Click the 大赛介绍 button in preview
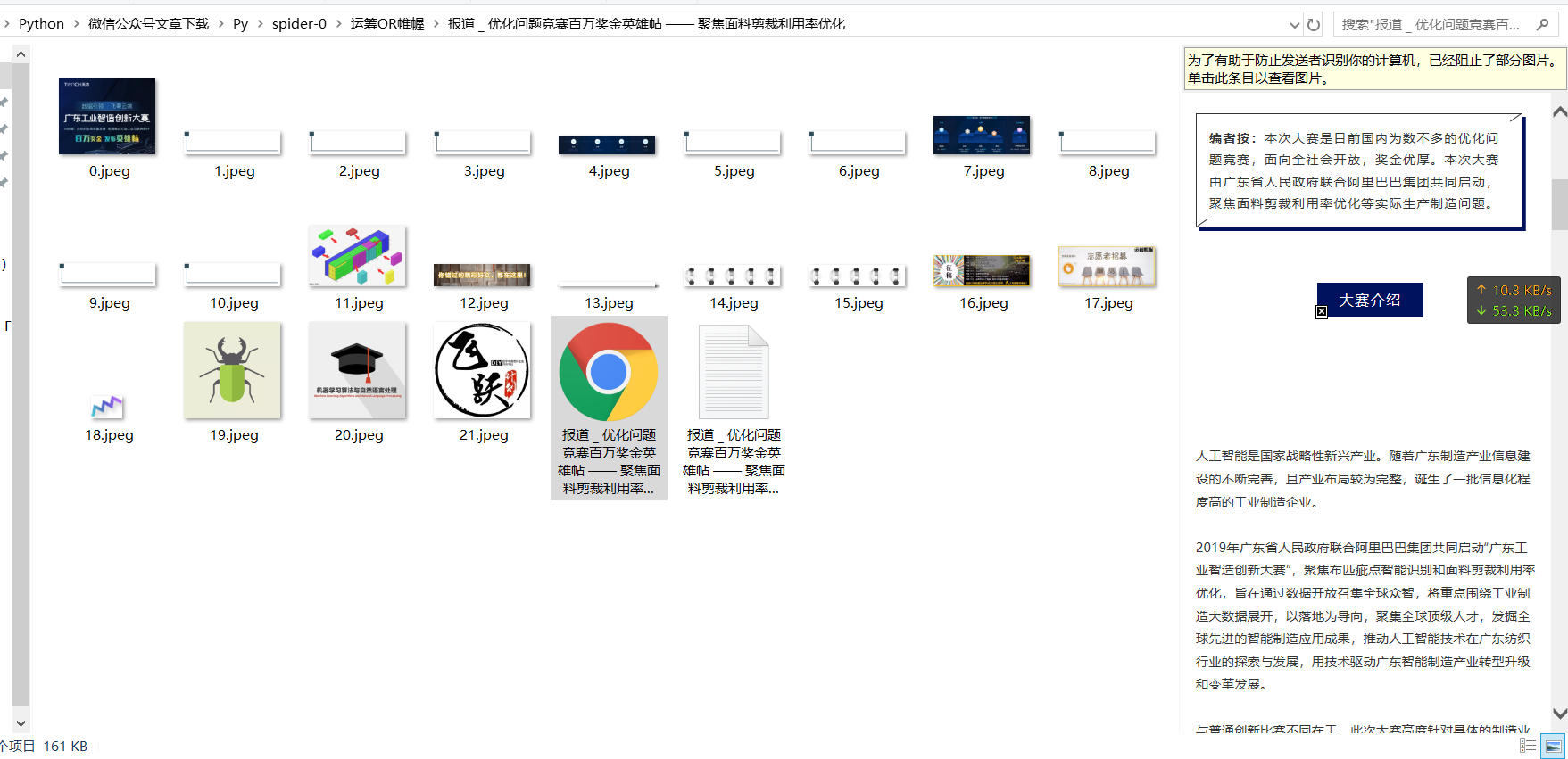 [1370, 300]
